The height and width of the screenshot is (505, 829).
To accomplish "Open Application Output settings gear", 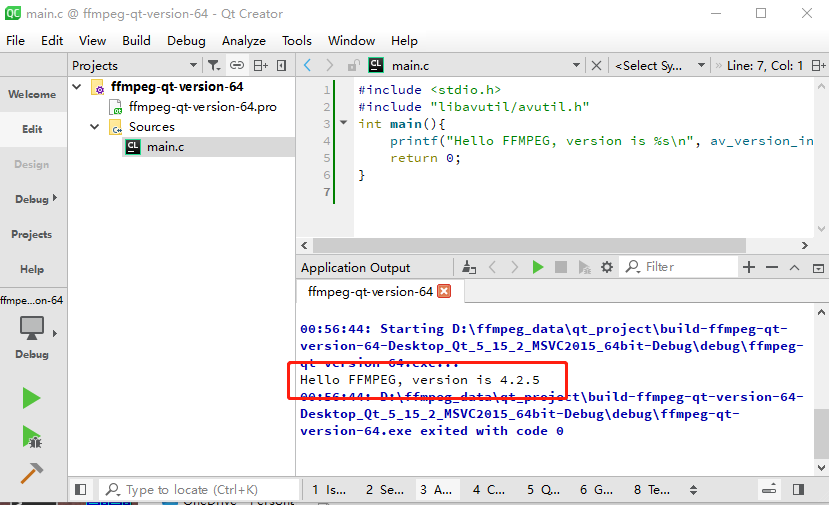I will pos(607,267).
